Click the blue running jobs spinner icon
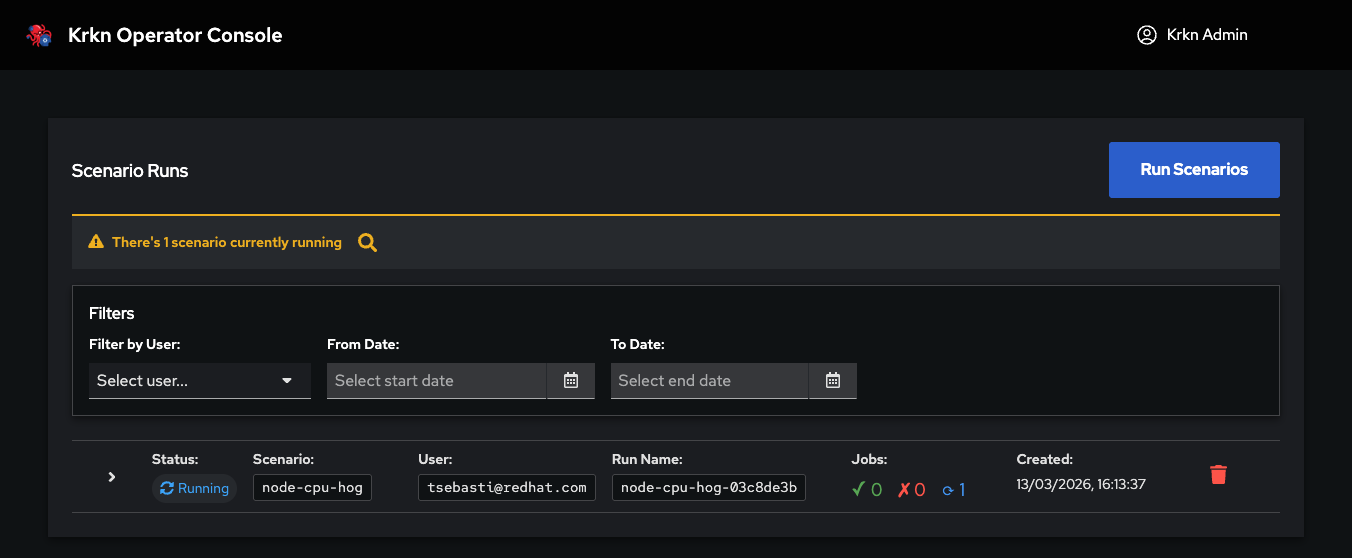This screenshot has height=558, width=1352. 948,490
